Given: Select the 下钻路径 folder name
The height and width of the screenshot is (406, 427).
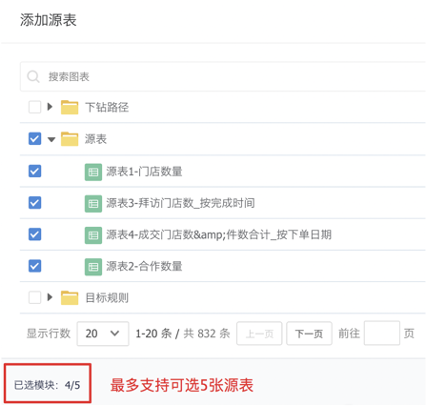Looking at the screenshot, I should point(107,107).
